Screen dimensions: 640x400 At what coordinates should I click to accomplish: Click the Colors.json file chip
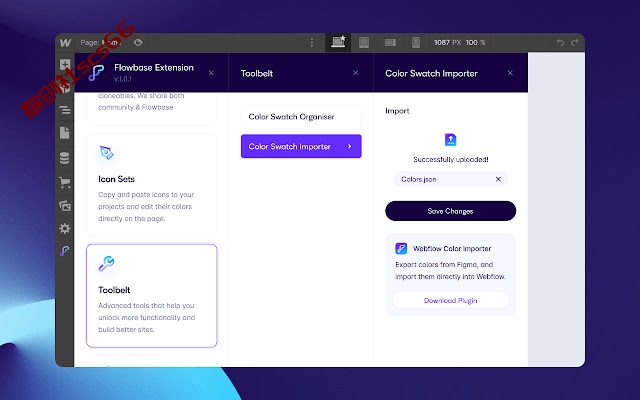[x=451, y=179]
